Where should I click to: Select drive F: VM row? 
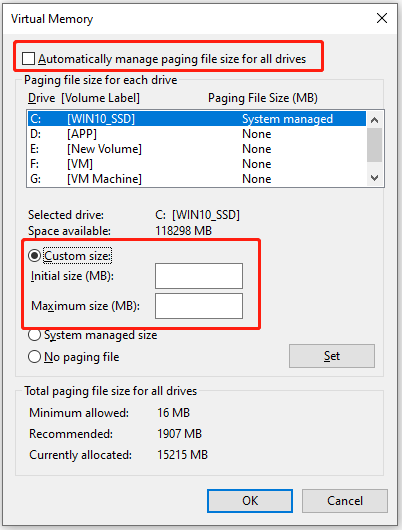click(x=197, y=164)
